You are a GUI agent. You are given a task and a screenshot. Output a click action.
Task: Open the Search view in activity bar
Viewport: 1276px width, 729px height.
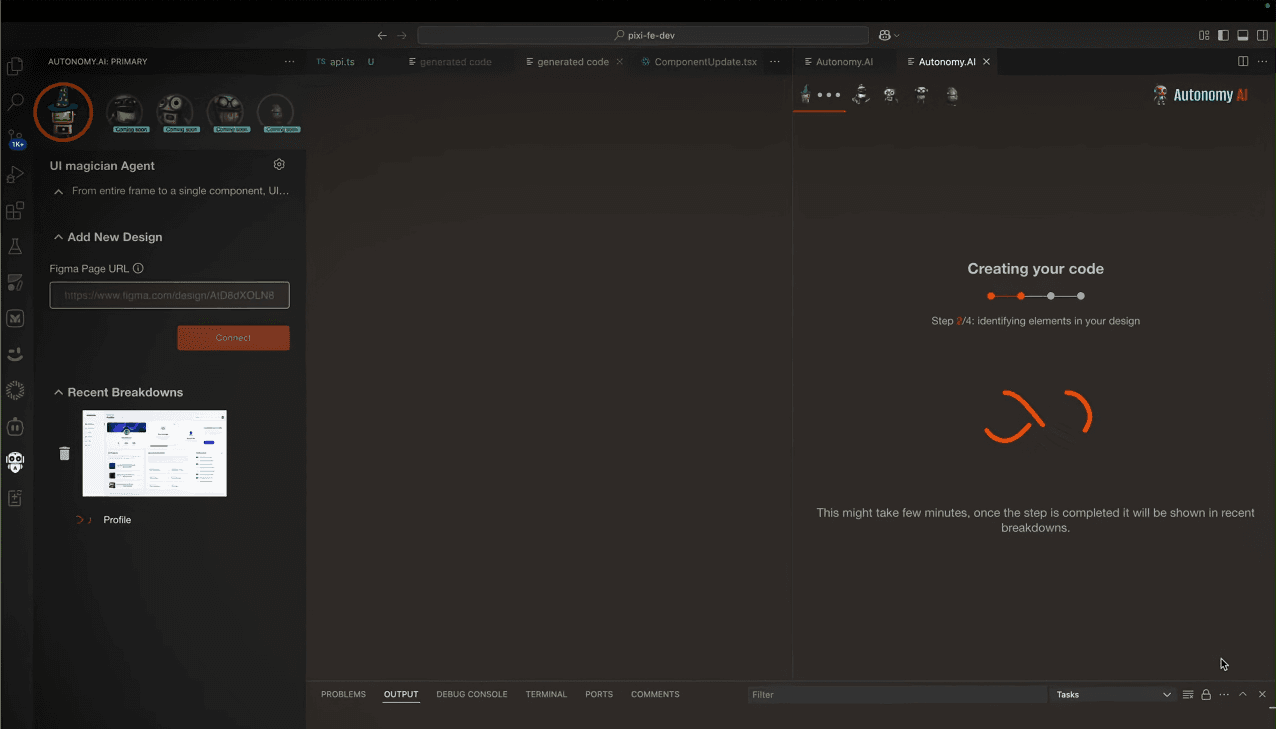coord(15,102)
